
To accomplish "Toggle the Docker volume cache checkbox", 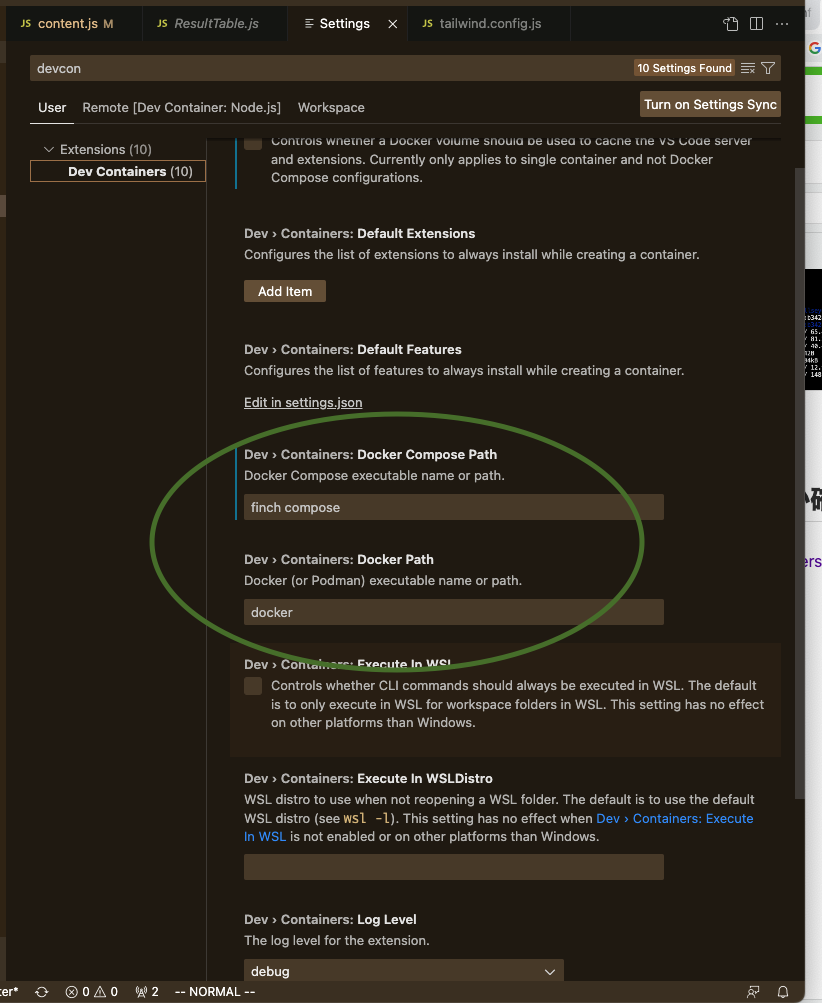I will point(253,142).
